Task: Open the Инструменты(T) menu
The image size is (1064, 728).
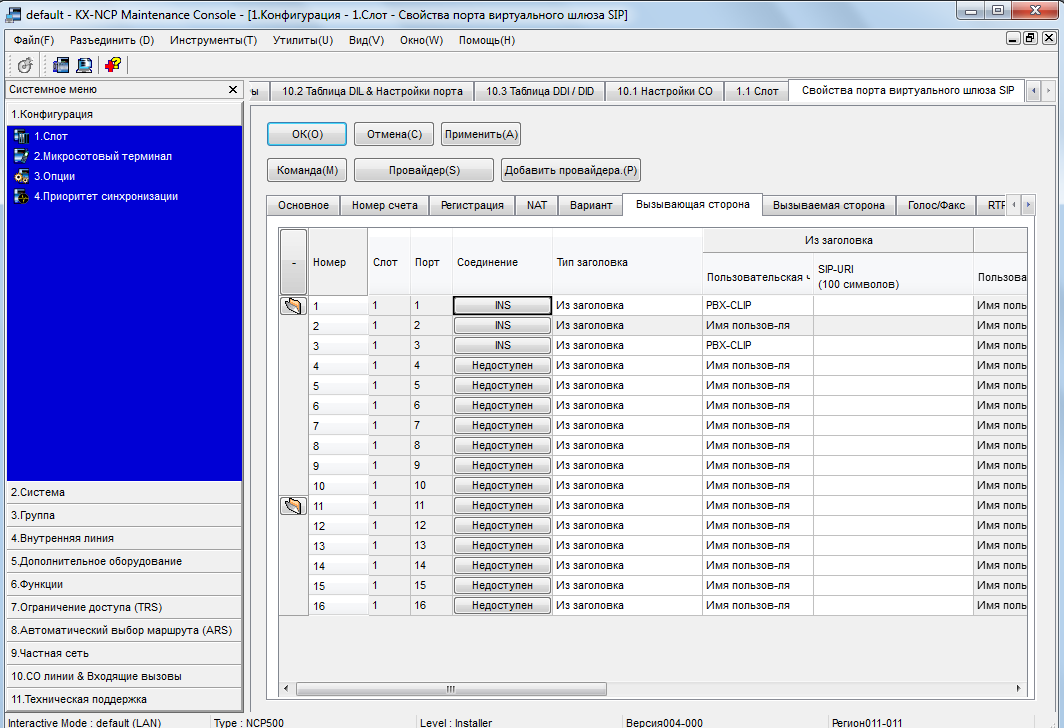Action: click(213, 40)
